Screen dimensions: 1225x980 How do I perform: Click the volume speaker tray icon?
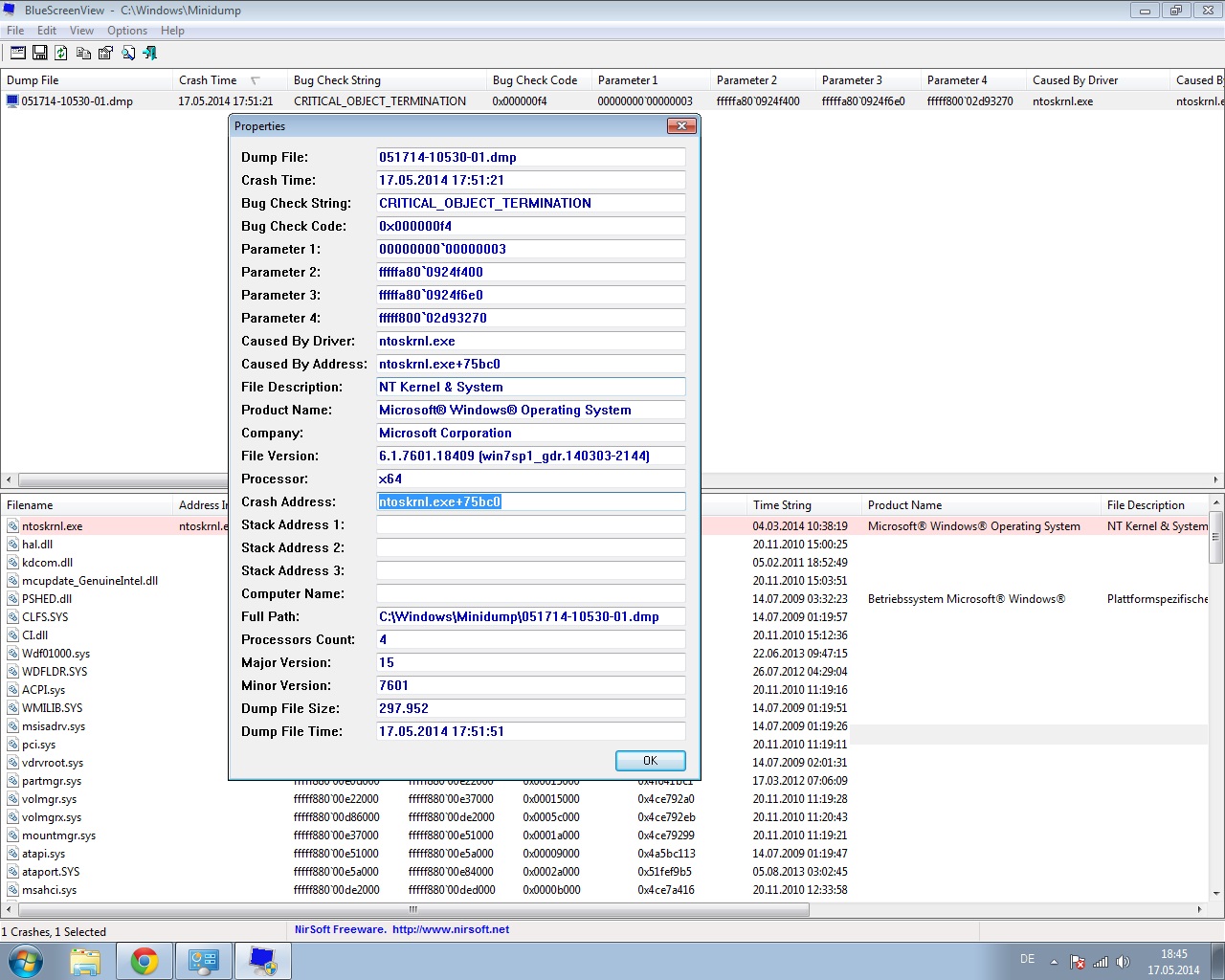click(1124, 962)
